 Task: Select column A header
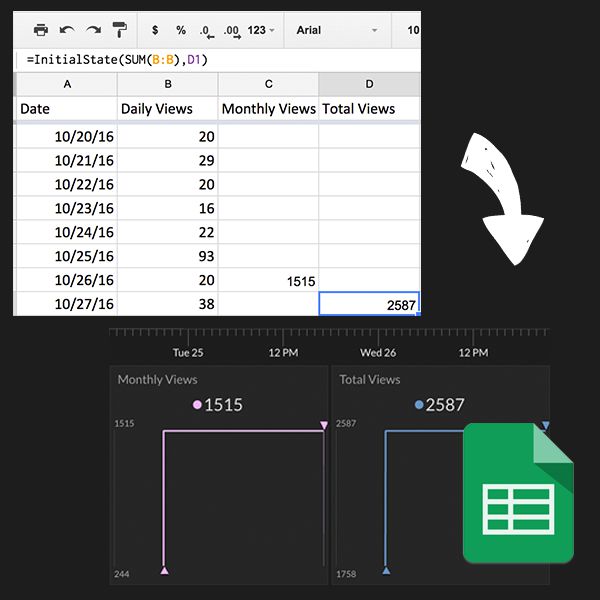click(67, 84)
